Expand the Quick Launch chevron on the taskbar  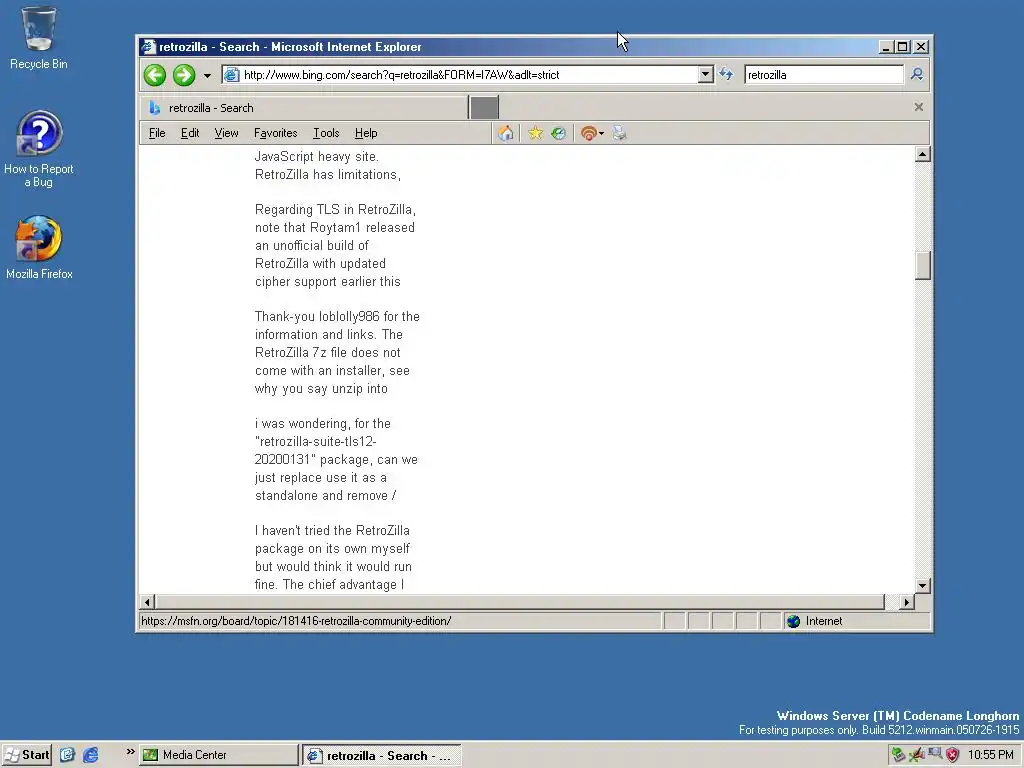(130, 752)
